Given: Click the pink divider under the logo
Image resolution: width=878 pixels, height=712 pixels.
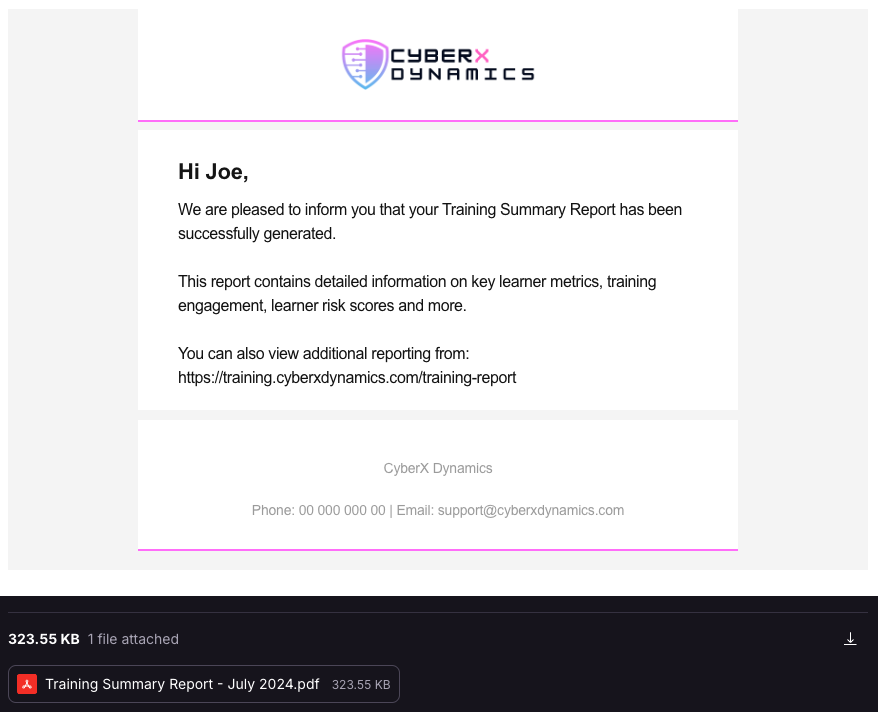Looking at the screenshot, I should 438,120.
